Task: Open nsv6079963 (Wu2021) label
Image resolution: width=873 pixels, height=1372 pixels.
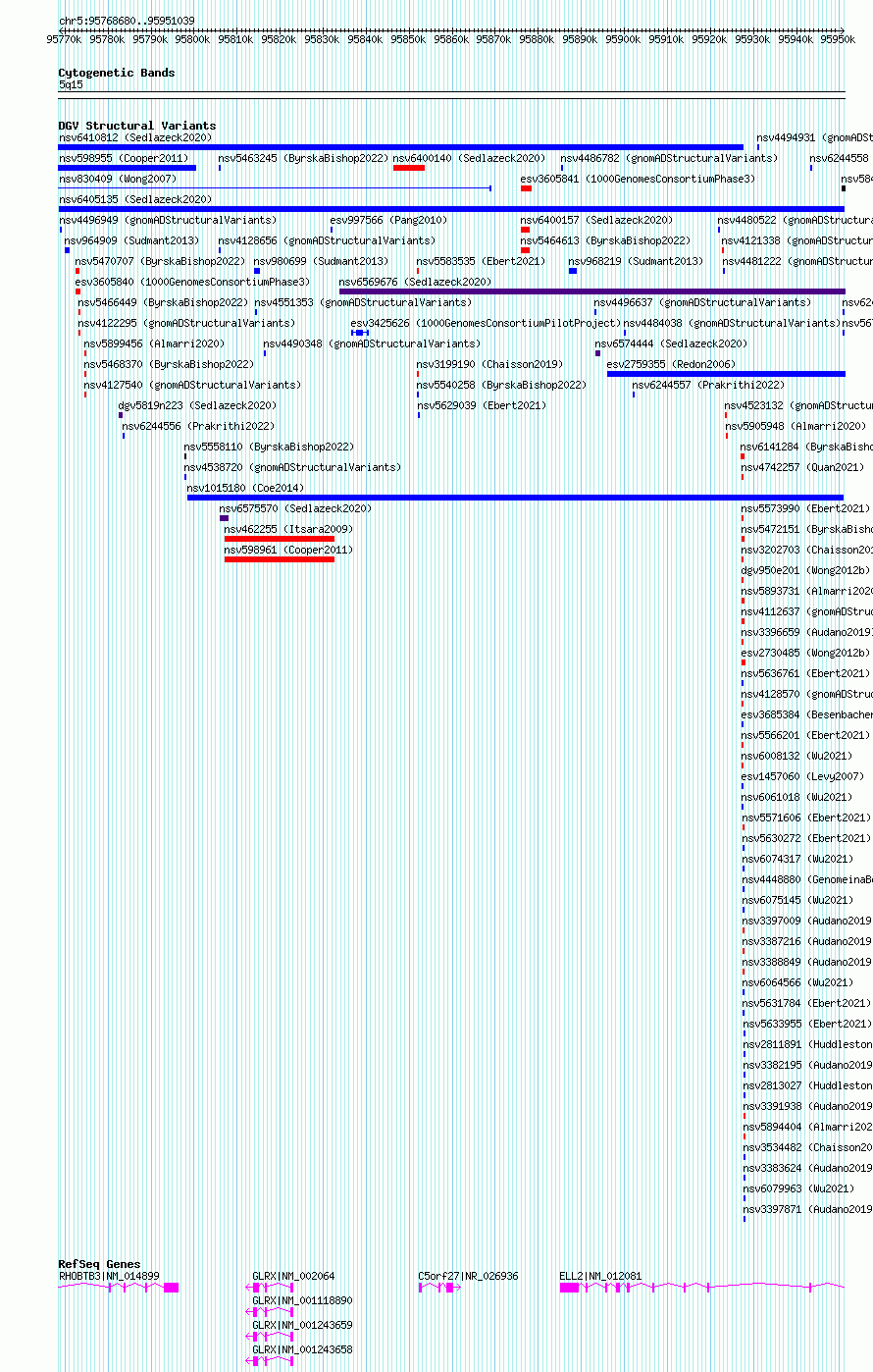Action: coord(798,1188)
